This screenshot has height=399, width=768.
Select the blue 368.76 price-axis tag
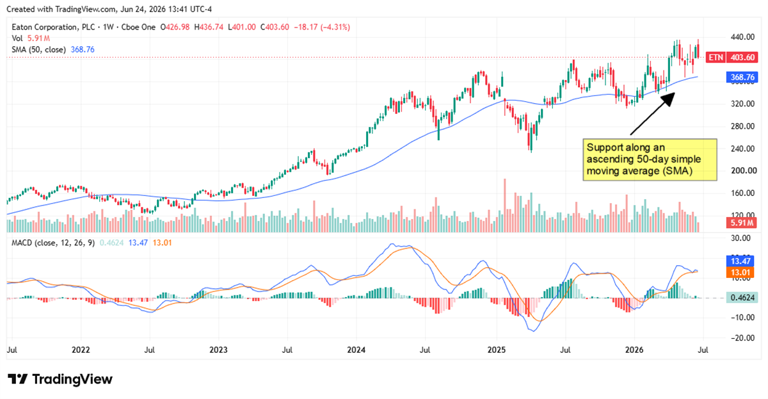coord(743,77)
